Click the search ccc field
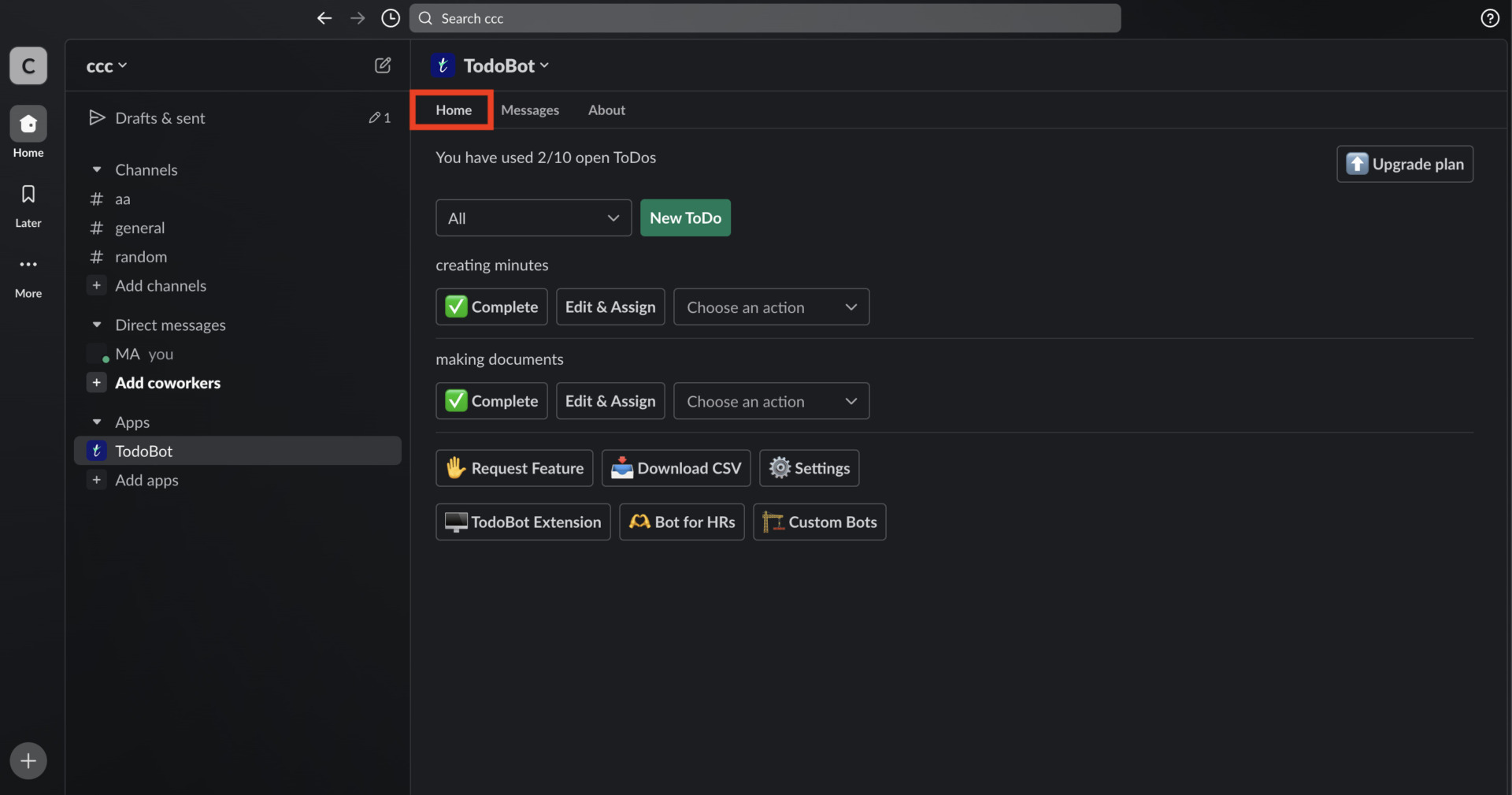1512x795 pixels. point(764,17)
